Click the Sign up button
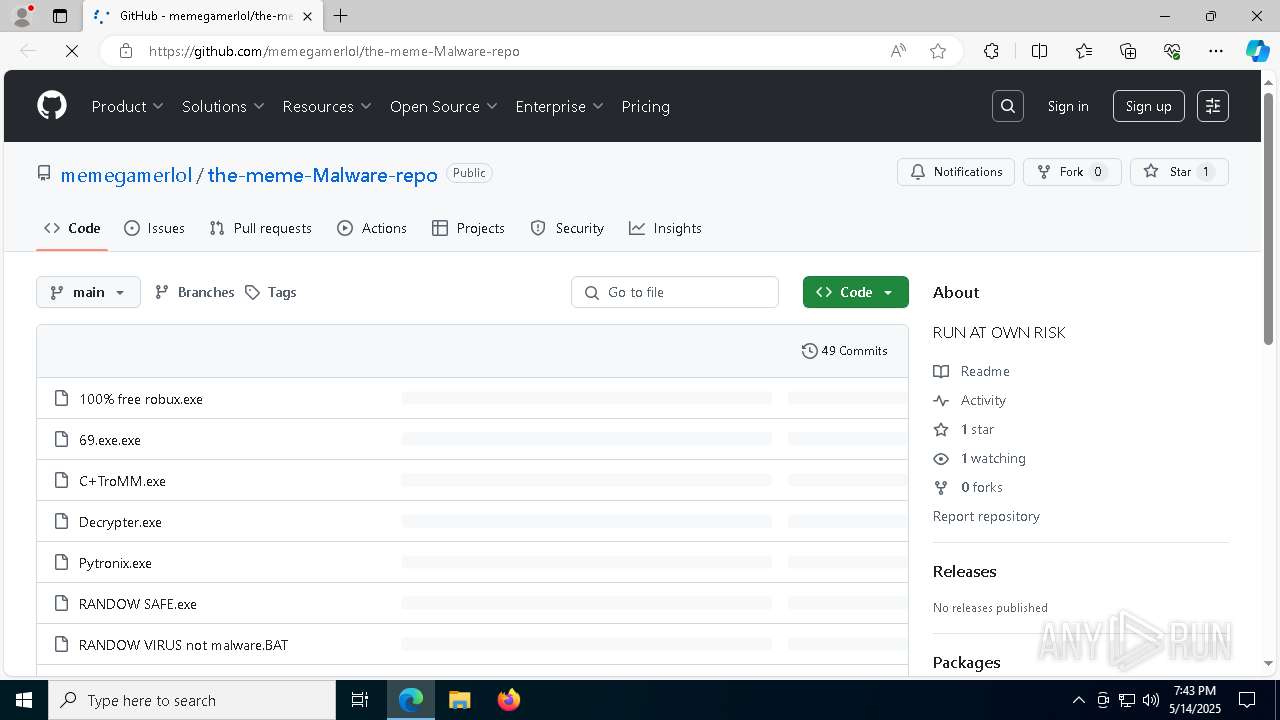Image resolution: width=1280 pixels, height=720 pixels. tap(1148, 106)
